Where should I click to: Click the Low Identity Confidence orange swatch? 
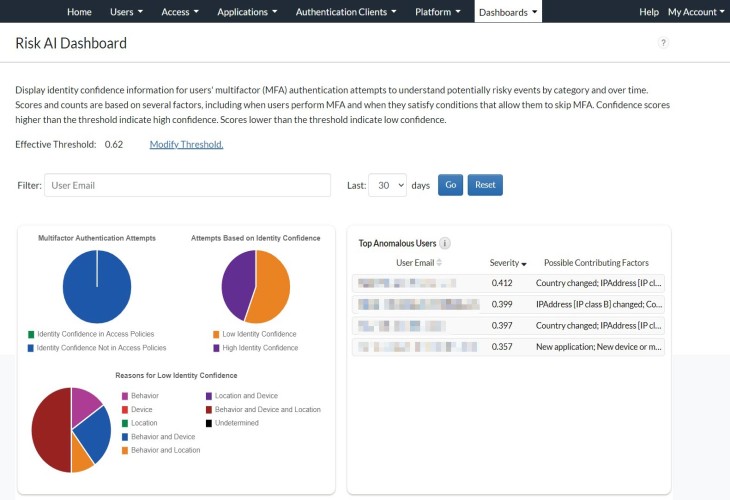(x=216, y=334)
